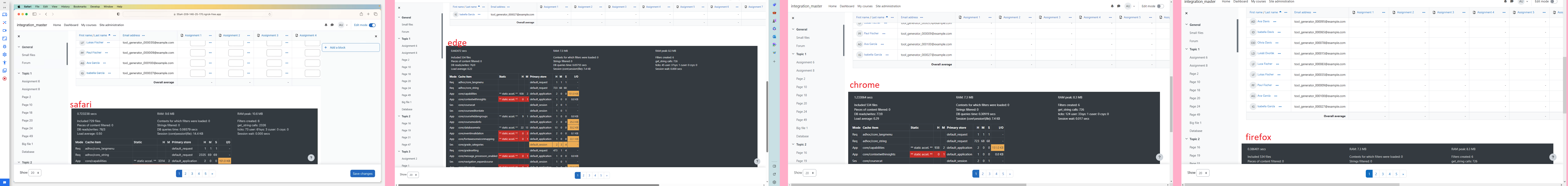Screen dimensions: 1568x186
Task: Open Develop menu in macOS menu bar
Action: tap(95, 7)
